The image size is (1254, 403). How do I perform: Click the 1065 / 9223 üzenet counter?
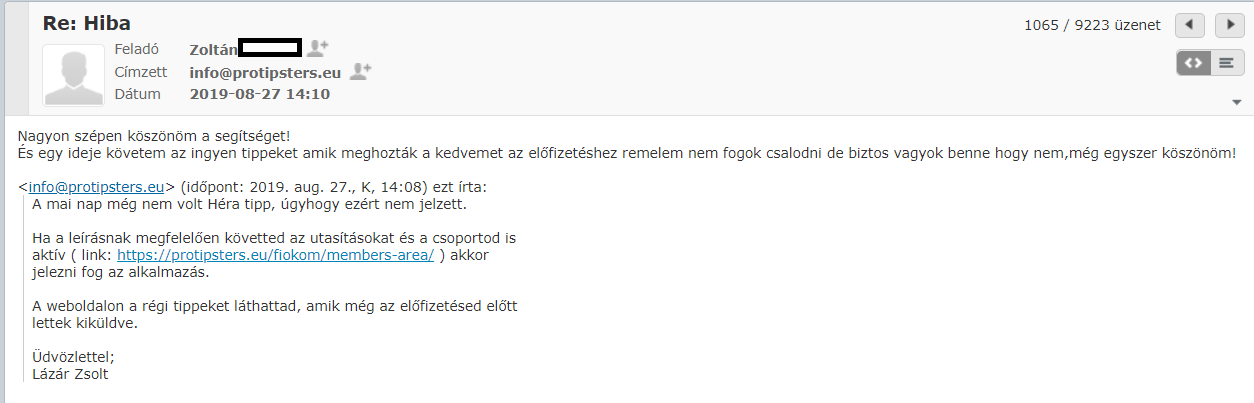(x=1092, y=25)
